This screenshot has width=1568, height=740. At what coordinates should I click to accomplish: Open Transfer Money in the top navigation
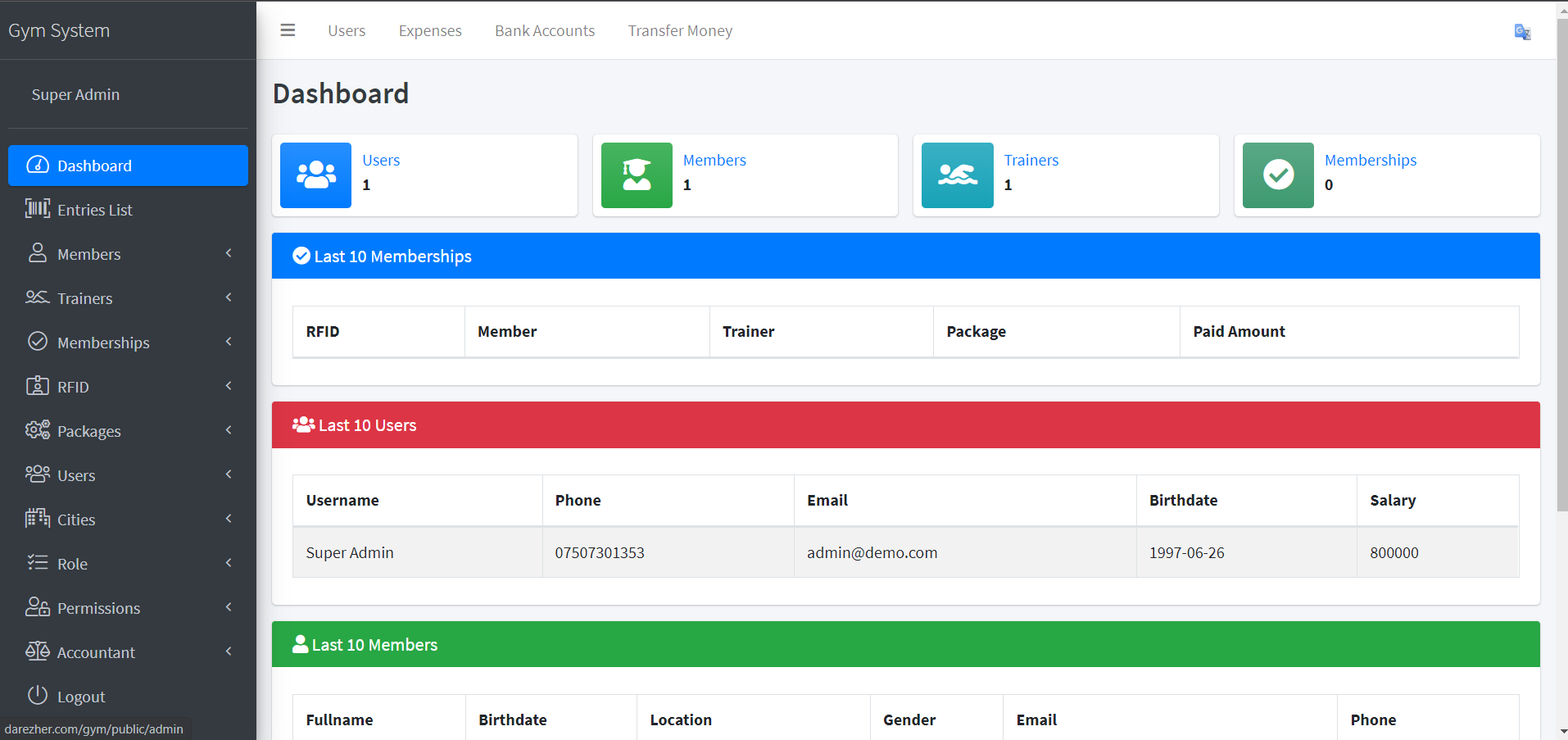(680, 30)
